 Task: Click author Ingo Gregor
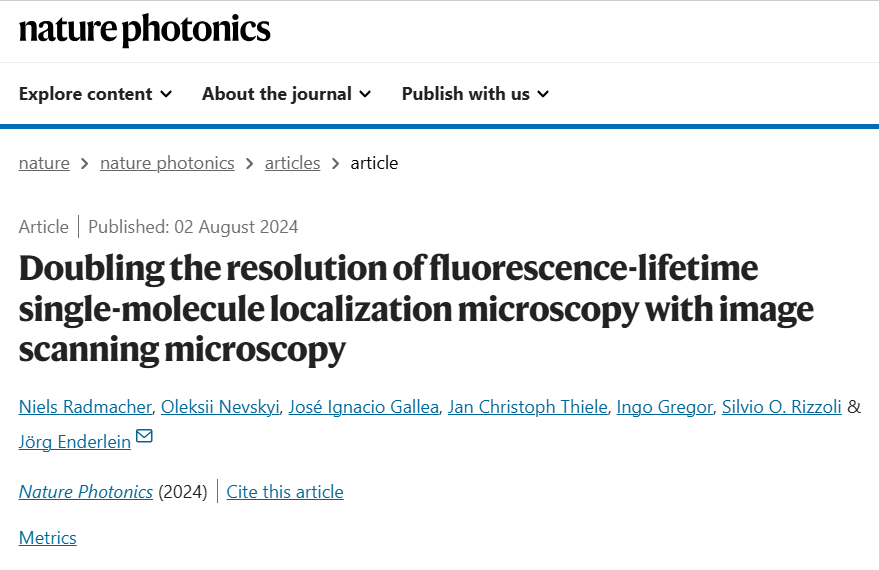coord(664,407)
